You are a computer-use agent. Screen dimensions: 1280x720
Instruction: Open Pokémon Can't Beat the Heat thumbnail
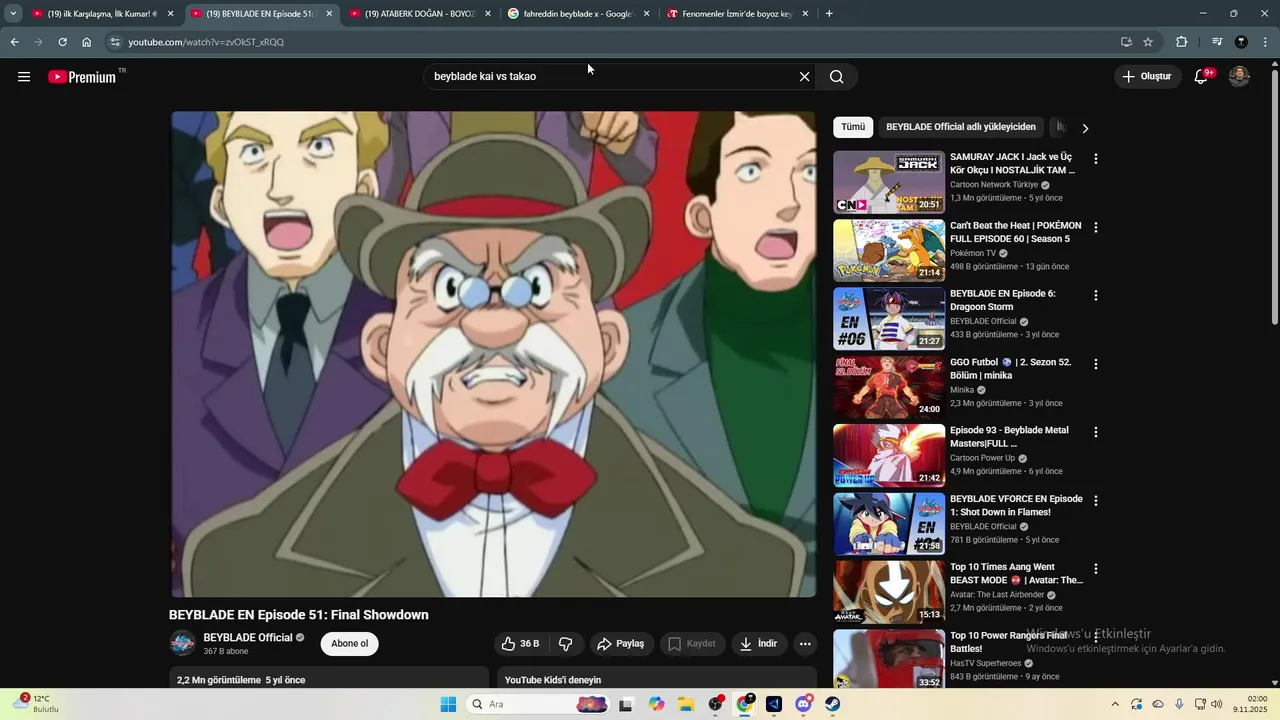click(889, 250)
